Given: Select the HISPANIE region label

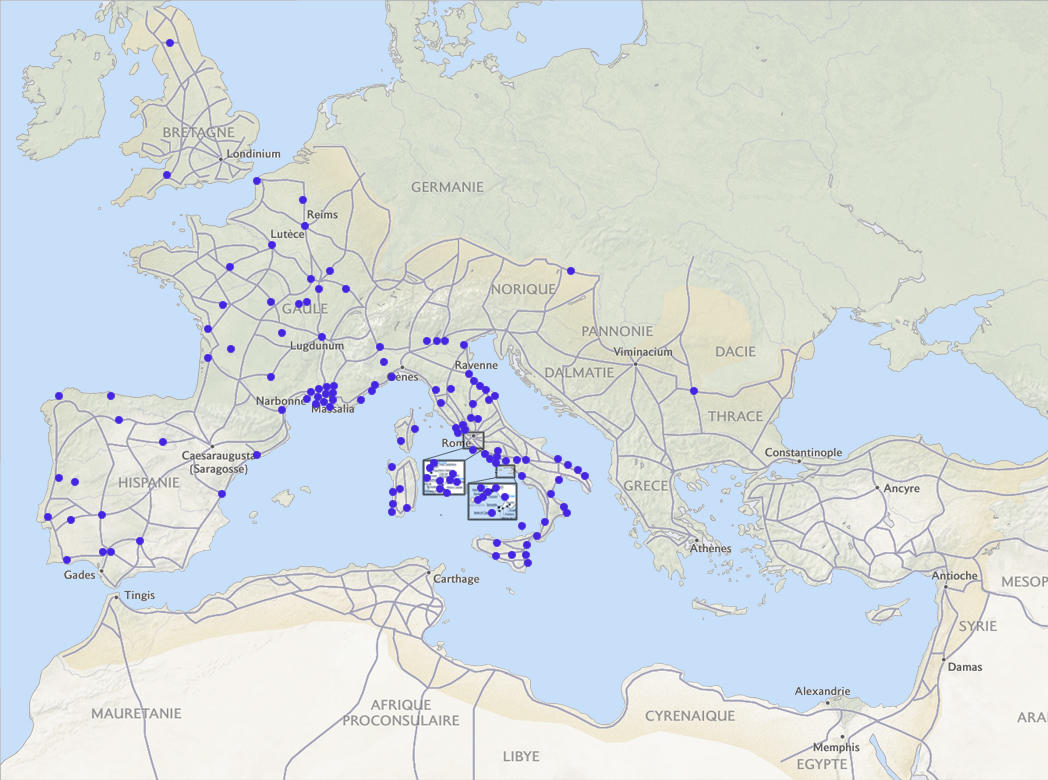Looking at the screenshot, I should coord(149,482).
